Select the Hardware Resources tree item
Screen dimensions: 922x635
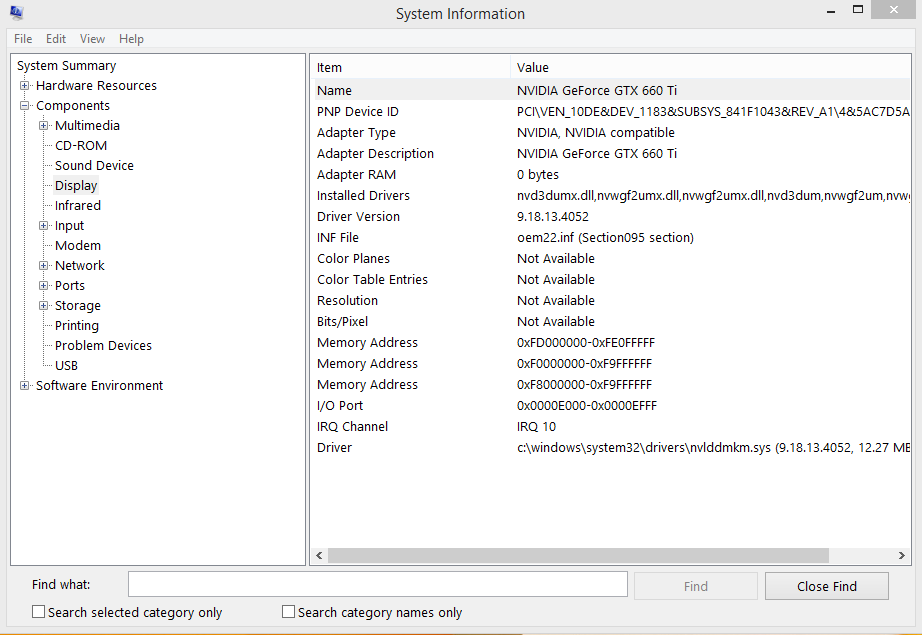coord(96,85)
